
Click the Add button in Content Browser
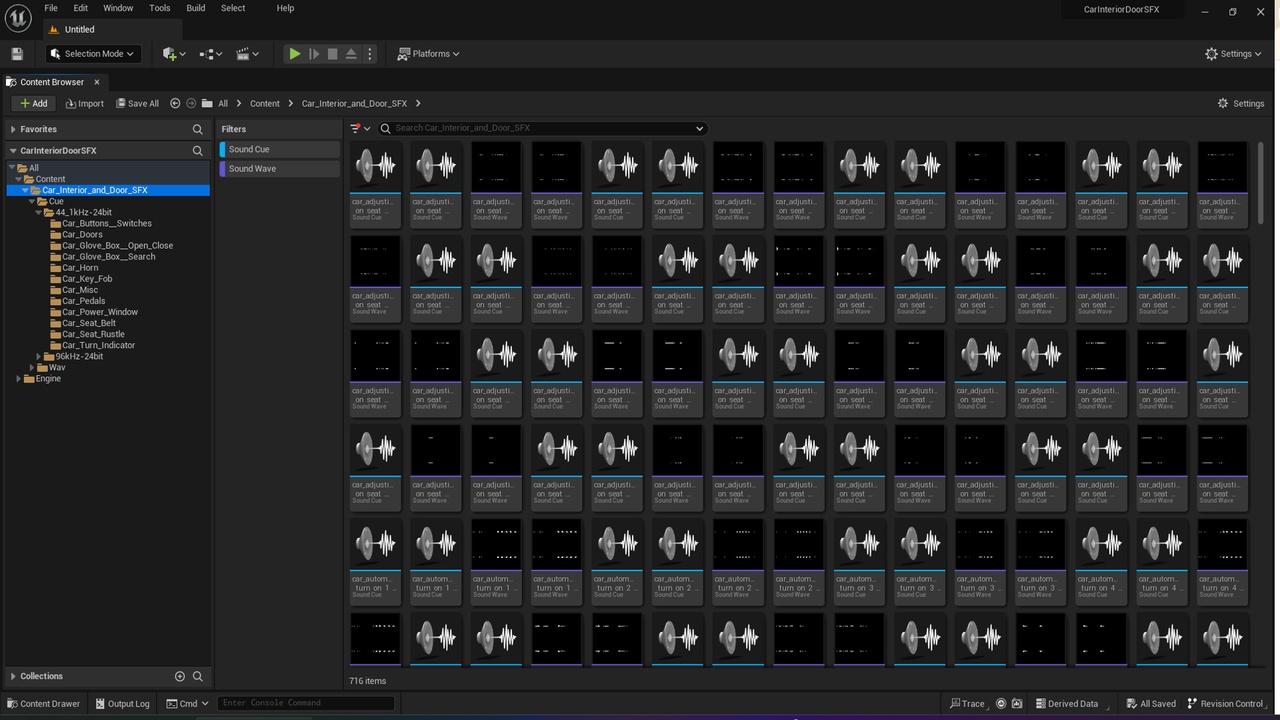[33, 103]
